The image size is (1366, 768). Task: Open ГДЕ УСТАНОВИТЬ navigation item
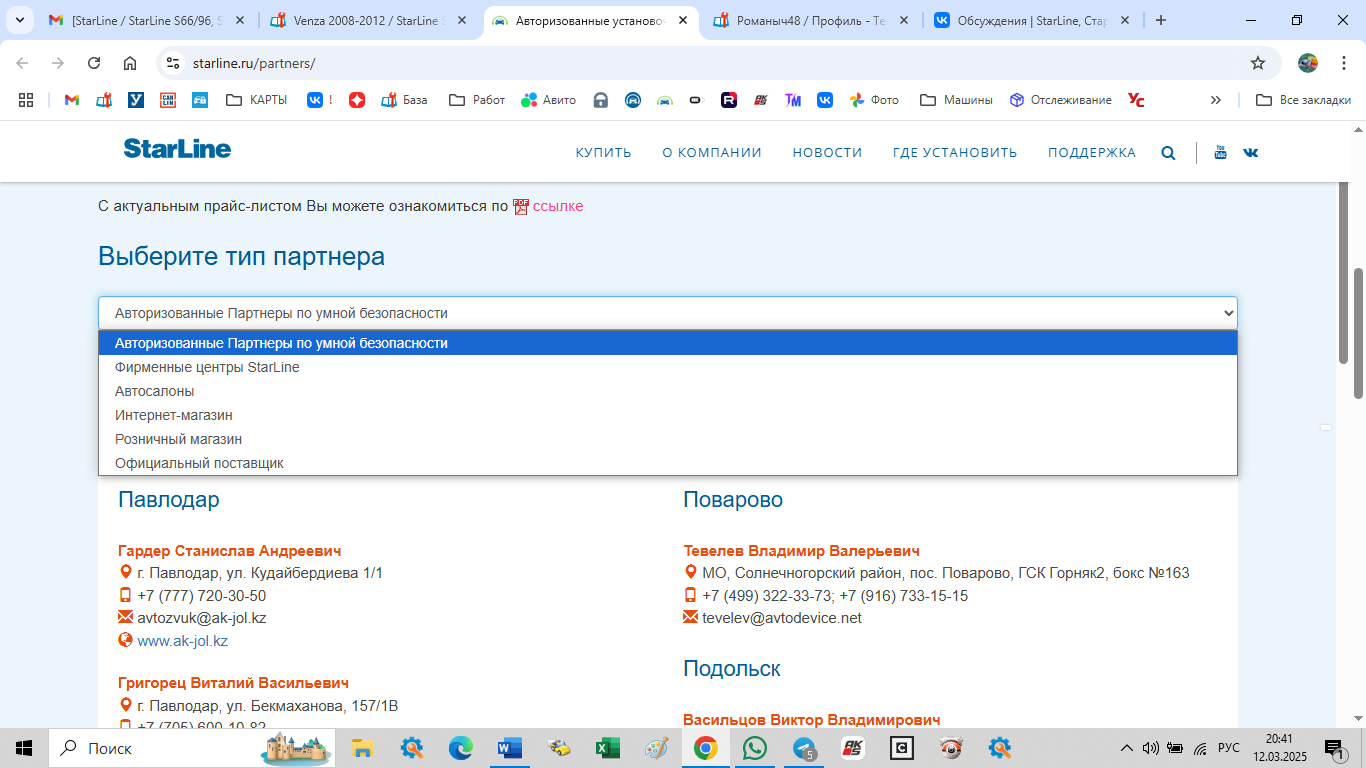(x=955, y=153)
